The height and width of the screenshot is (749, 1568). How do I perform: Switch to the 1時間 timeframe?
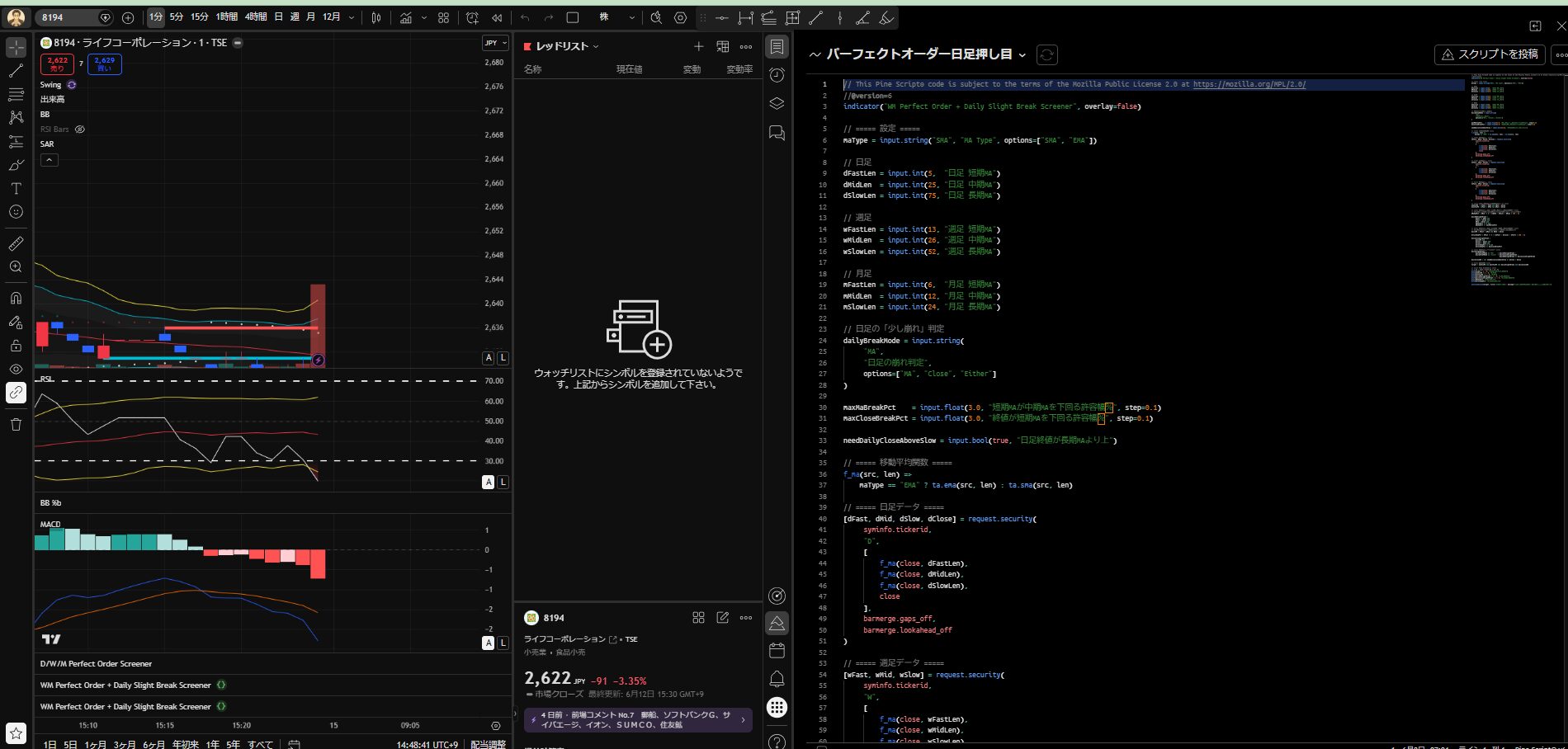227,17
